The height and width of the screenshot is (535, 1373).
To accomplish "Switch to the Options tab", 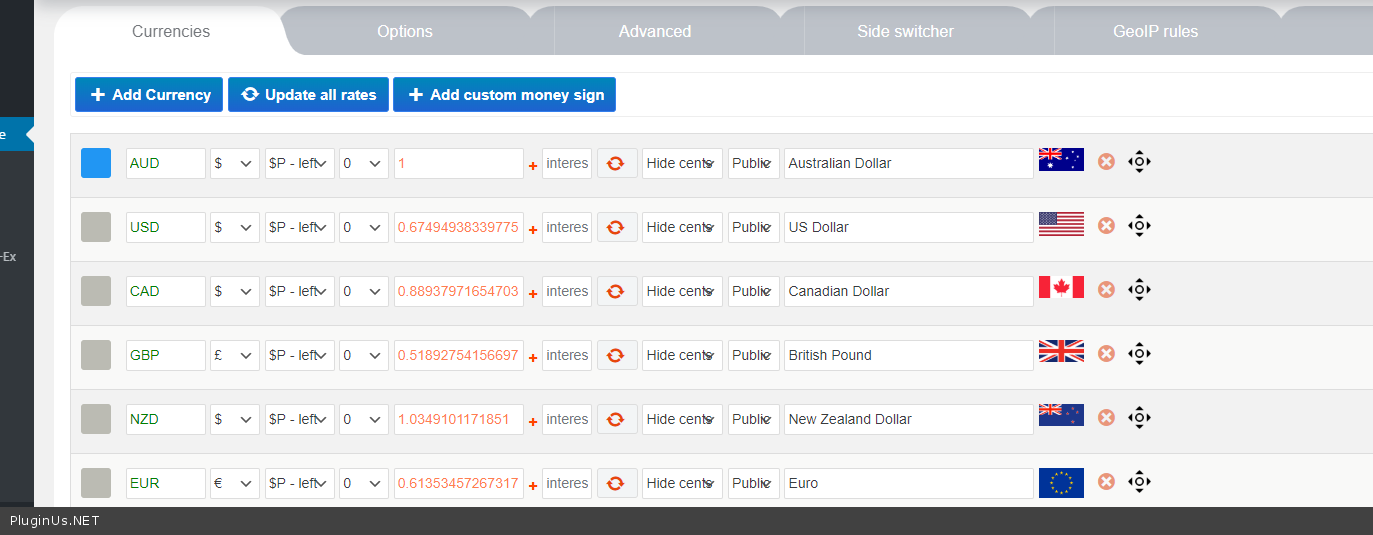I will pos(405,31).
